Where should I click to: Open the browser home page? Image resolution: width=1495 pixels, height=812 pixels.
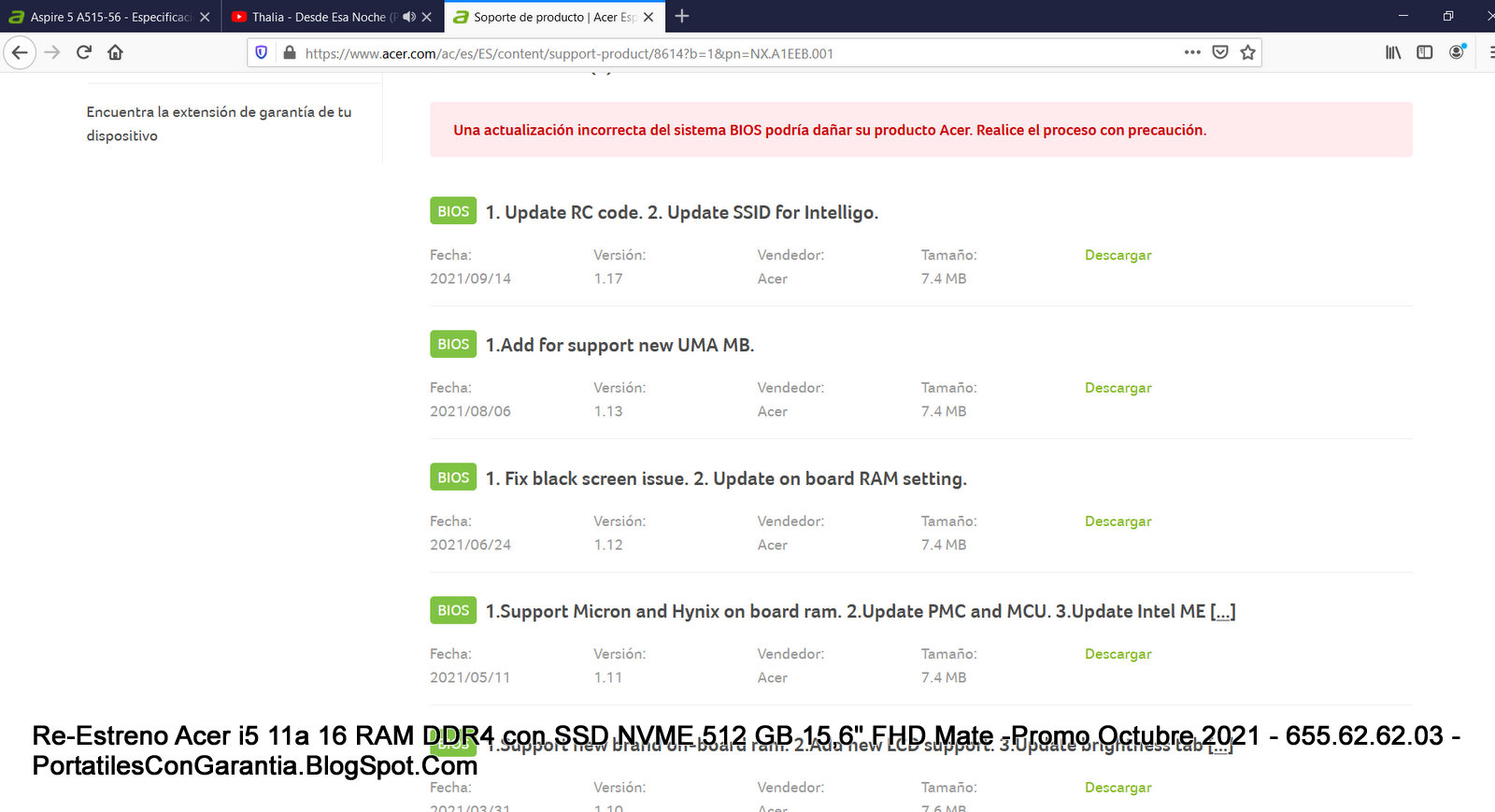tap(115, 52)
